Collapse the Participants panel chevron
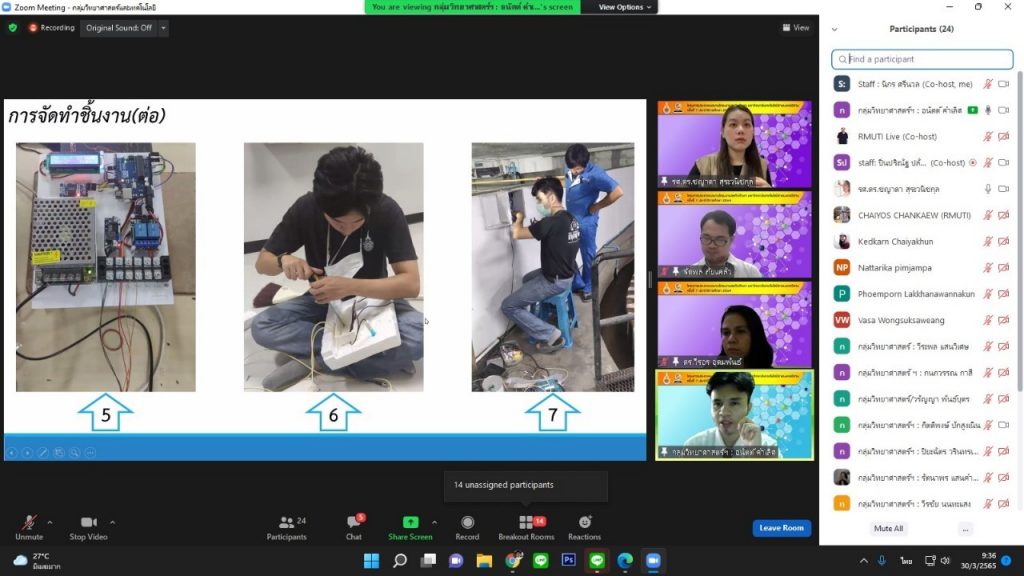 point(835,29)
